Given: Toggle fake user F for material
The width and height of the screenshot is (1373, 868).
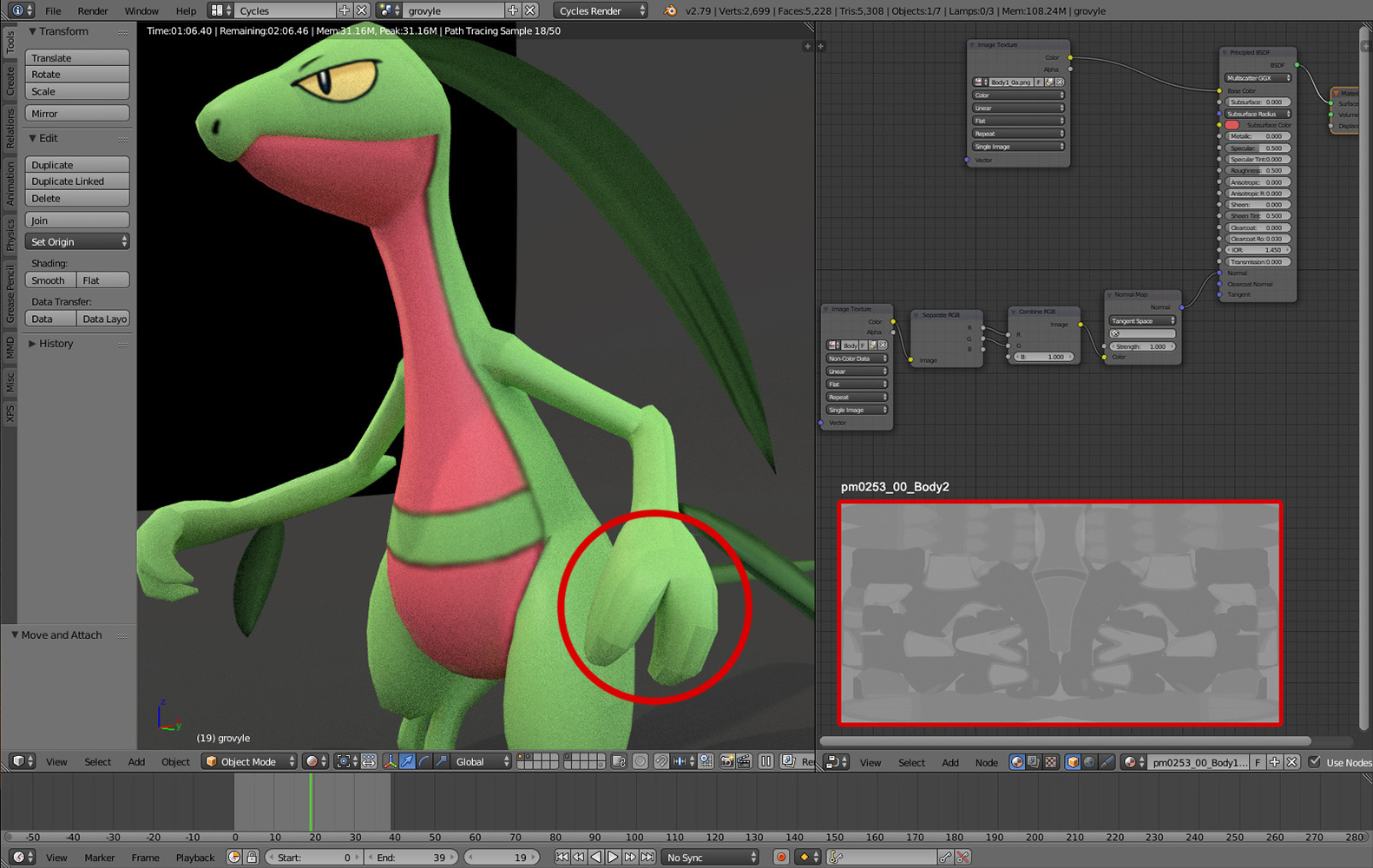Looking at the screenshot, I should [x=1258, y=762].
